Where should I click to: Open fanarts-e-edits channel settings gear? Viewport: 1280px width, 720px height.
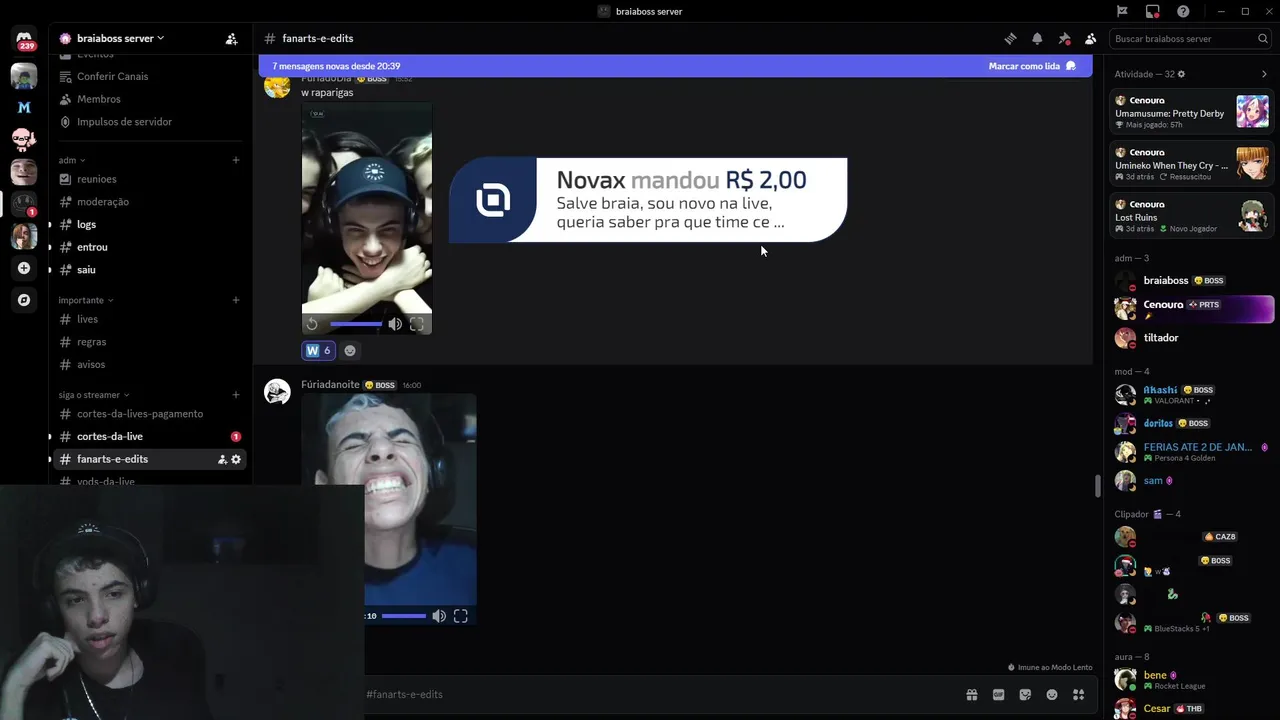[x=236, y=459]
